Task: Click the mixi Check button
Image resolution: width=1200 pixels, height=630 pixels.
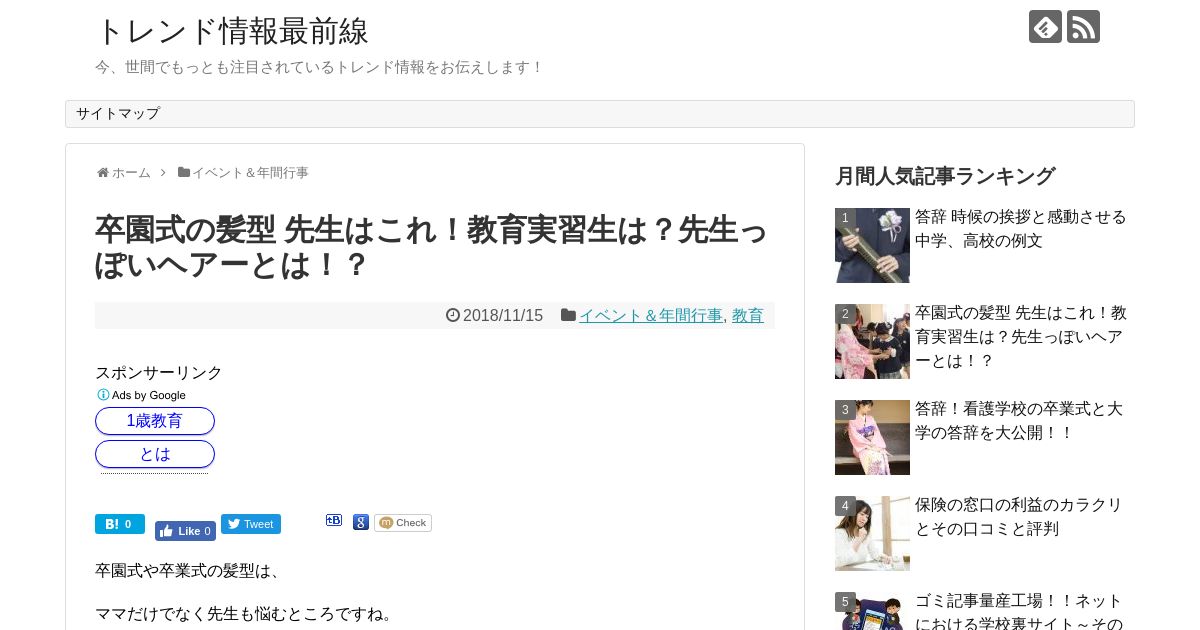Action: click(x=403, y=523)
